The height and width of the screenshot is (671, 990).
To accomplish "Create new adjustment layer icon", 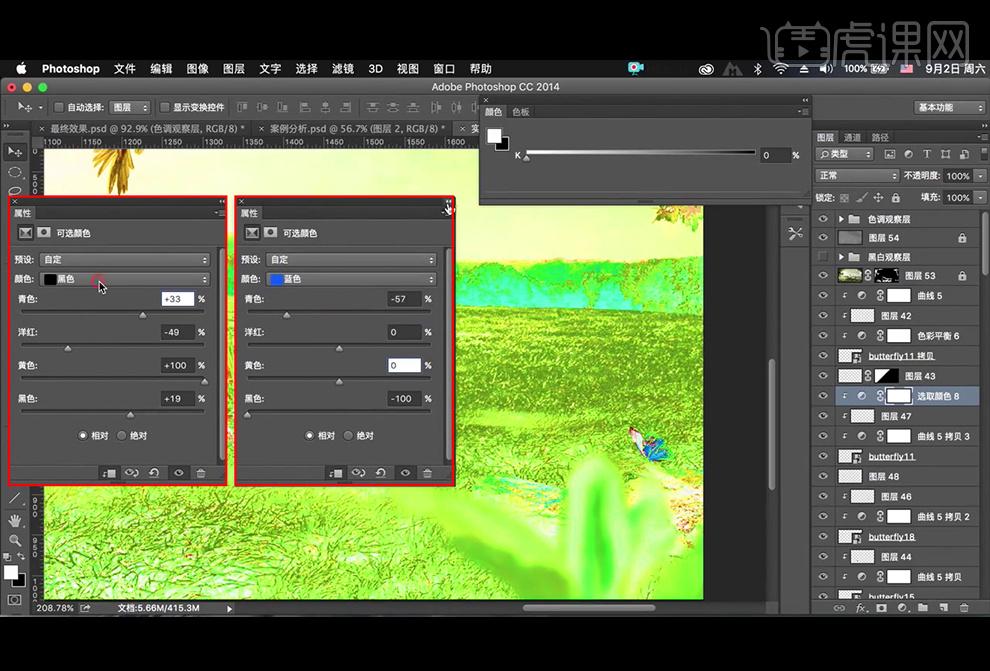I will tap(902, 608).
